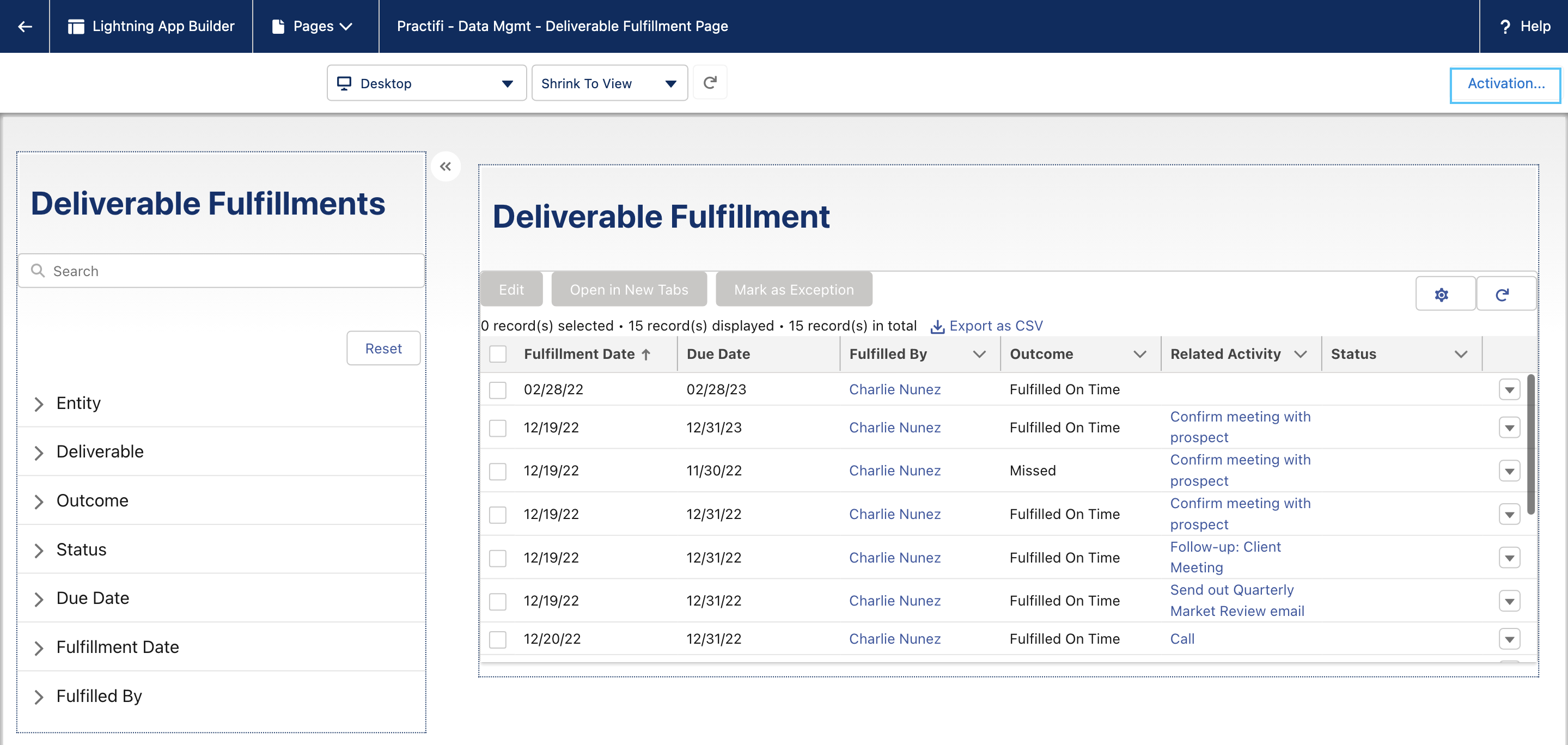This screenshot has height=745, width=1568.
Task: Click the download icon beside Export as CSV
Action: click(937, 326)
